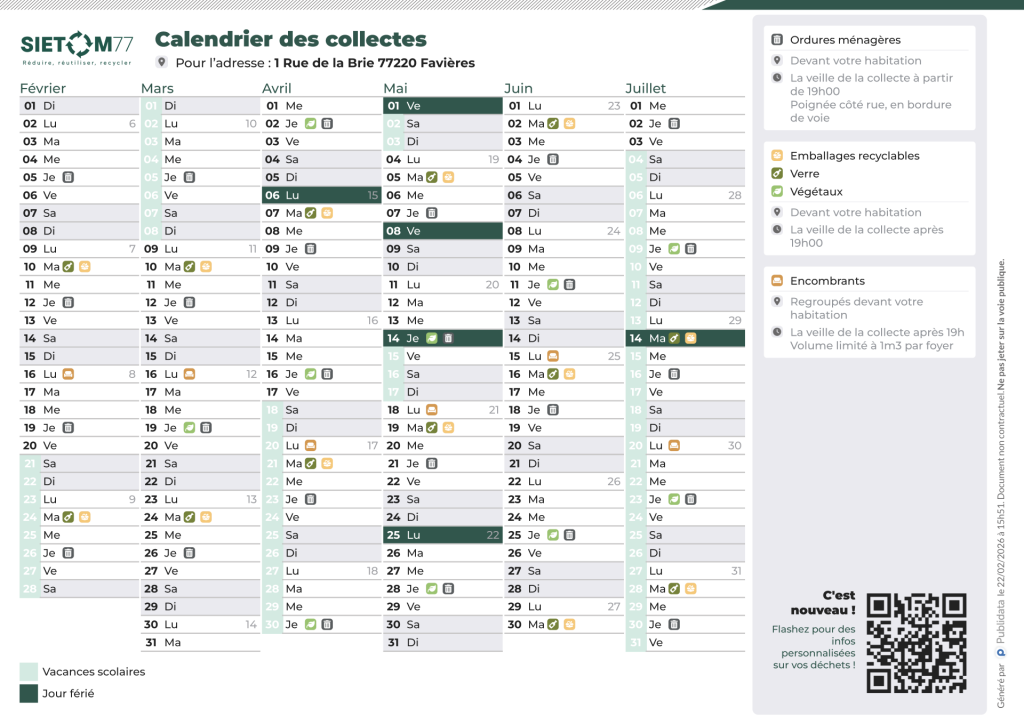Click the 25 Lu holiday row in Mai
This screenshot has height=724, width=1024.
coord(442,535)
